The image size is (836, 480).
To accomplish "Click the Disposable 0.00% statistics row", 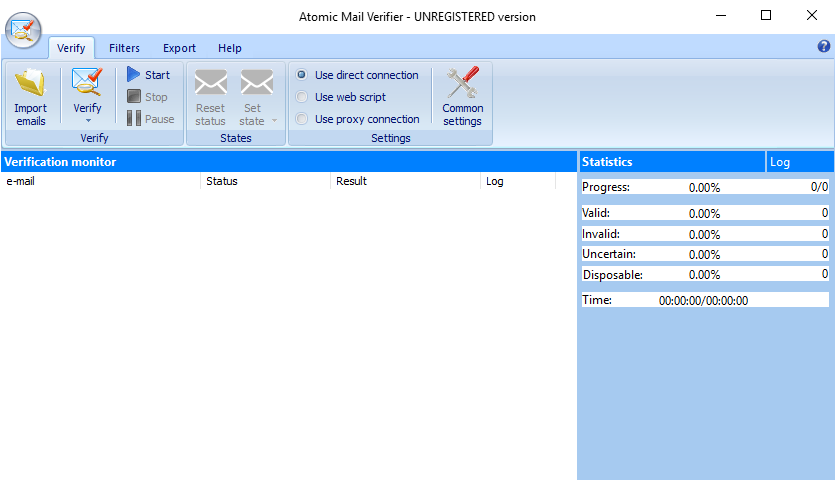I will tap(705, 274).
